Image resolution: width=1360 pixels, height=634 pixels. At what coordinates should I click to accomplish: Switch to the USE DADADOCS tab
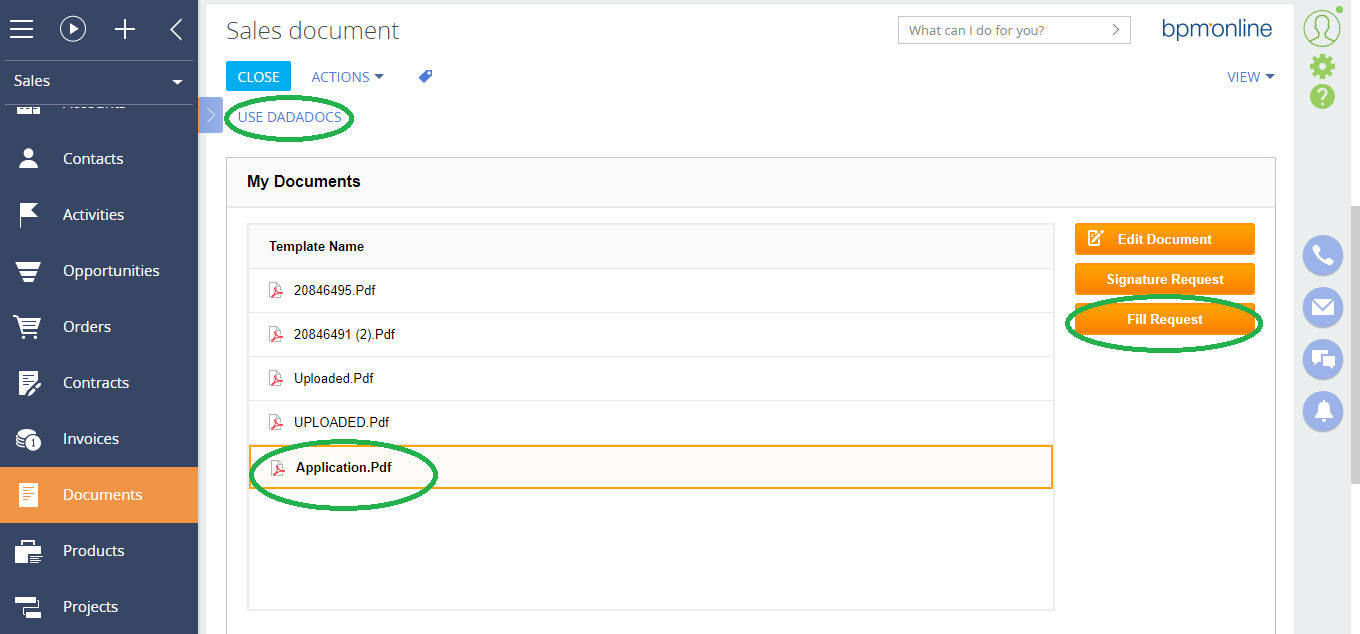289,117
